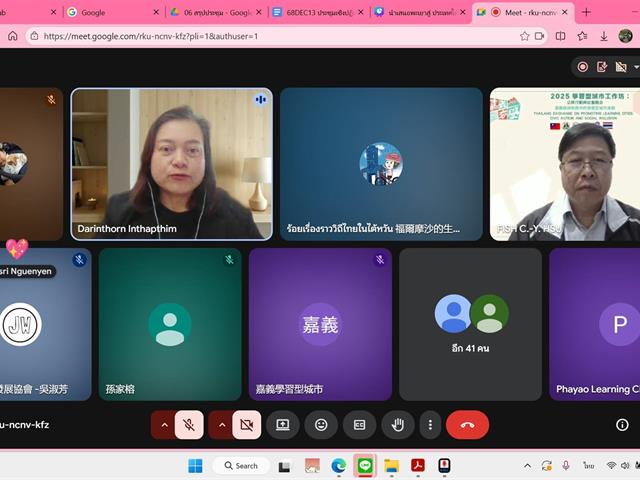Open the Windows Start menu
This screenshot has width=640, height=480.
(x=195, y=465)
